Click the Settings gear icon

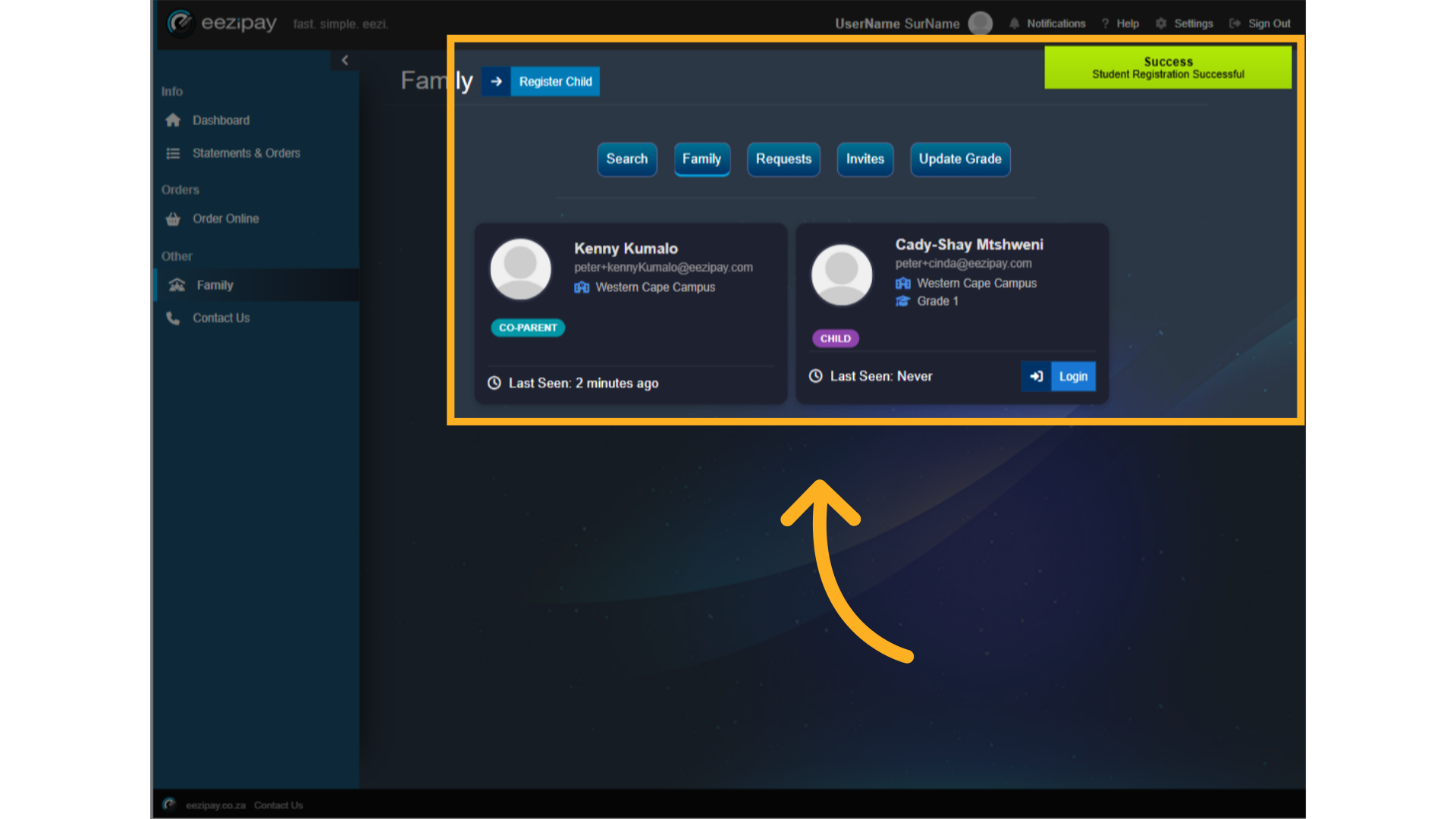(x=1161, y=24)
